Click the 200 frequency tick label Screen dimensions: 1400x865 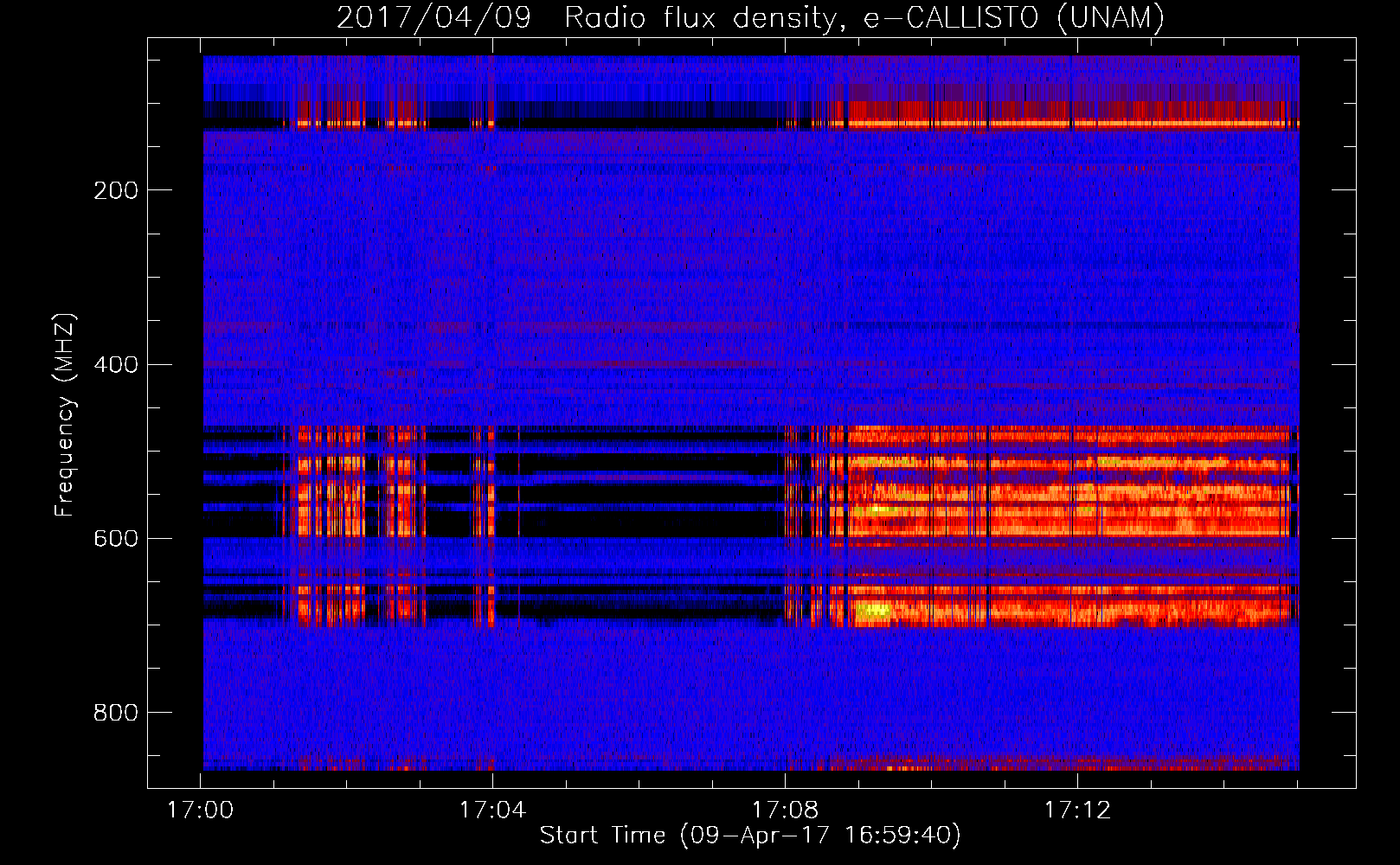coord(116,190)
